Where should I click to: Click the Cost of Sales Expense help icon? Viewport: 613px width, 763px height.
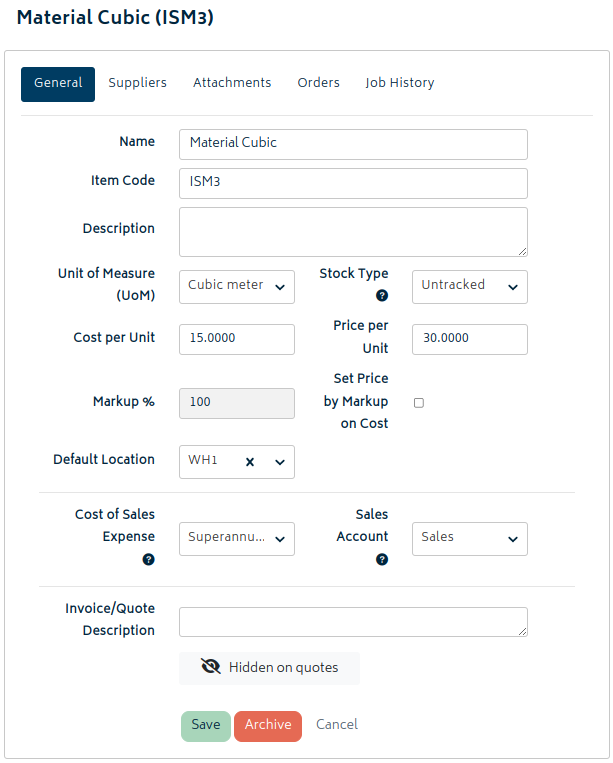pos(148,560)
